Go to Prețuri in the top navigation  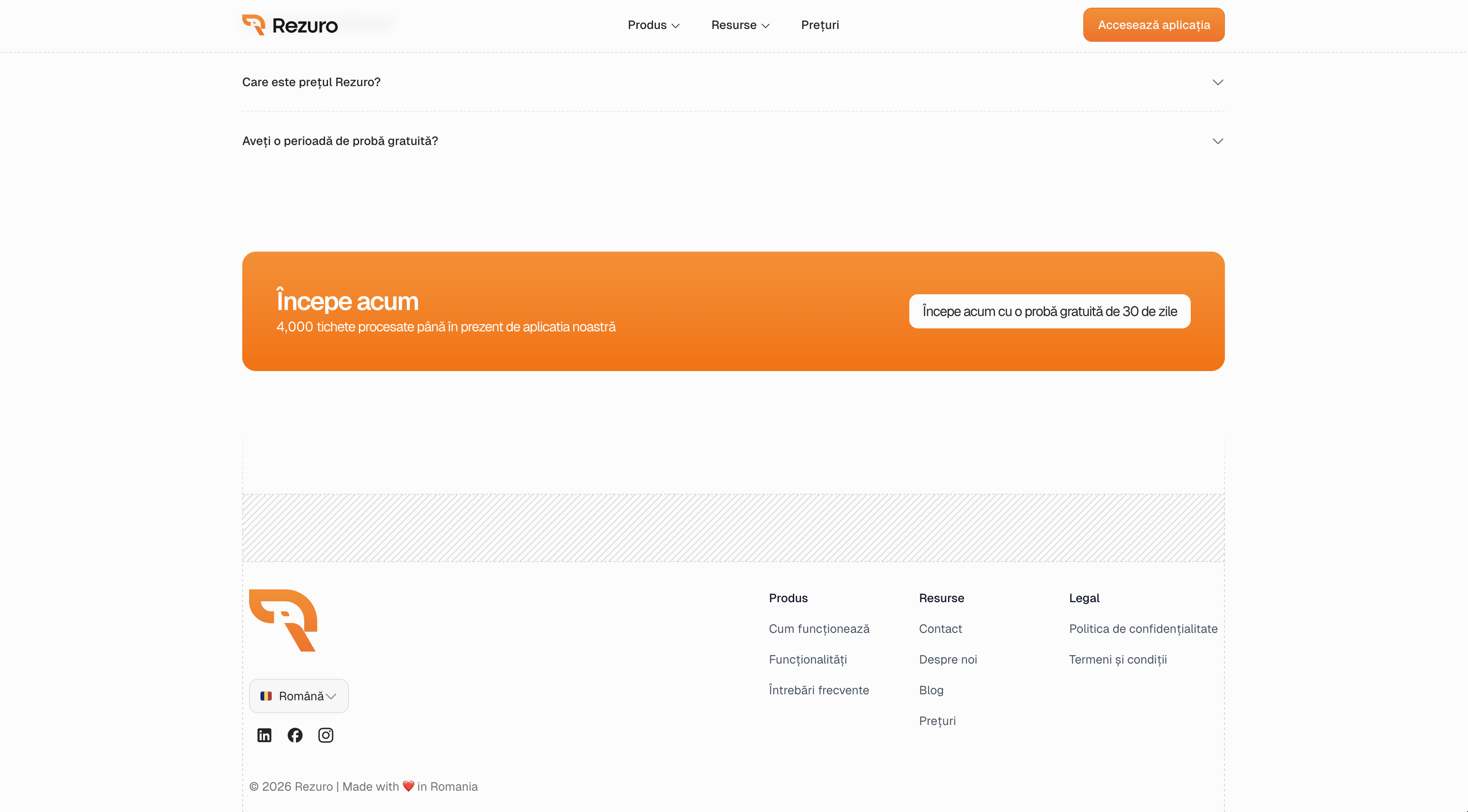(x=819, y=25)
